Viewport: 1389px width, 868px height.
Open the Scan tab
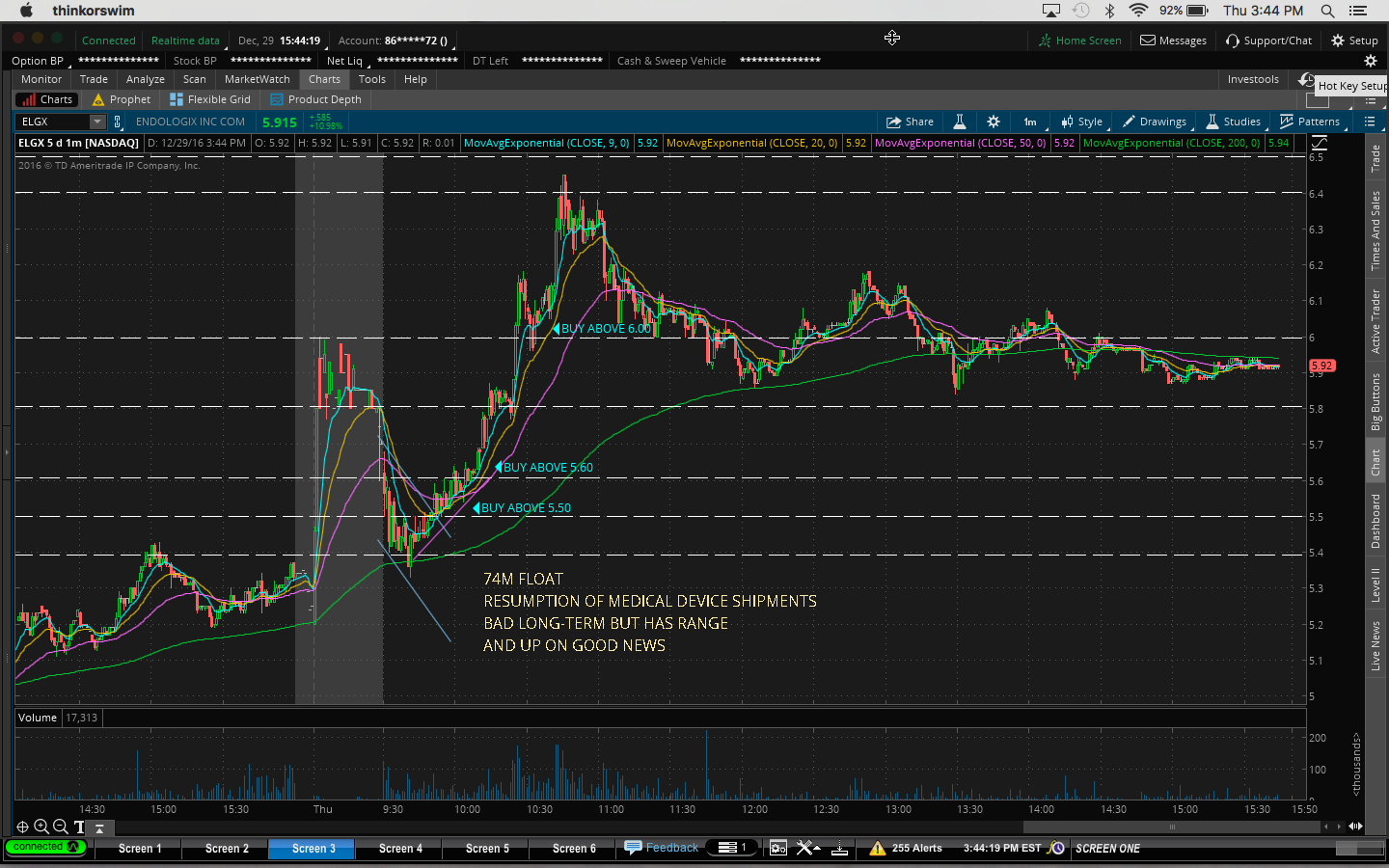(195, 79)
